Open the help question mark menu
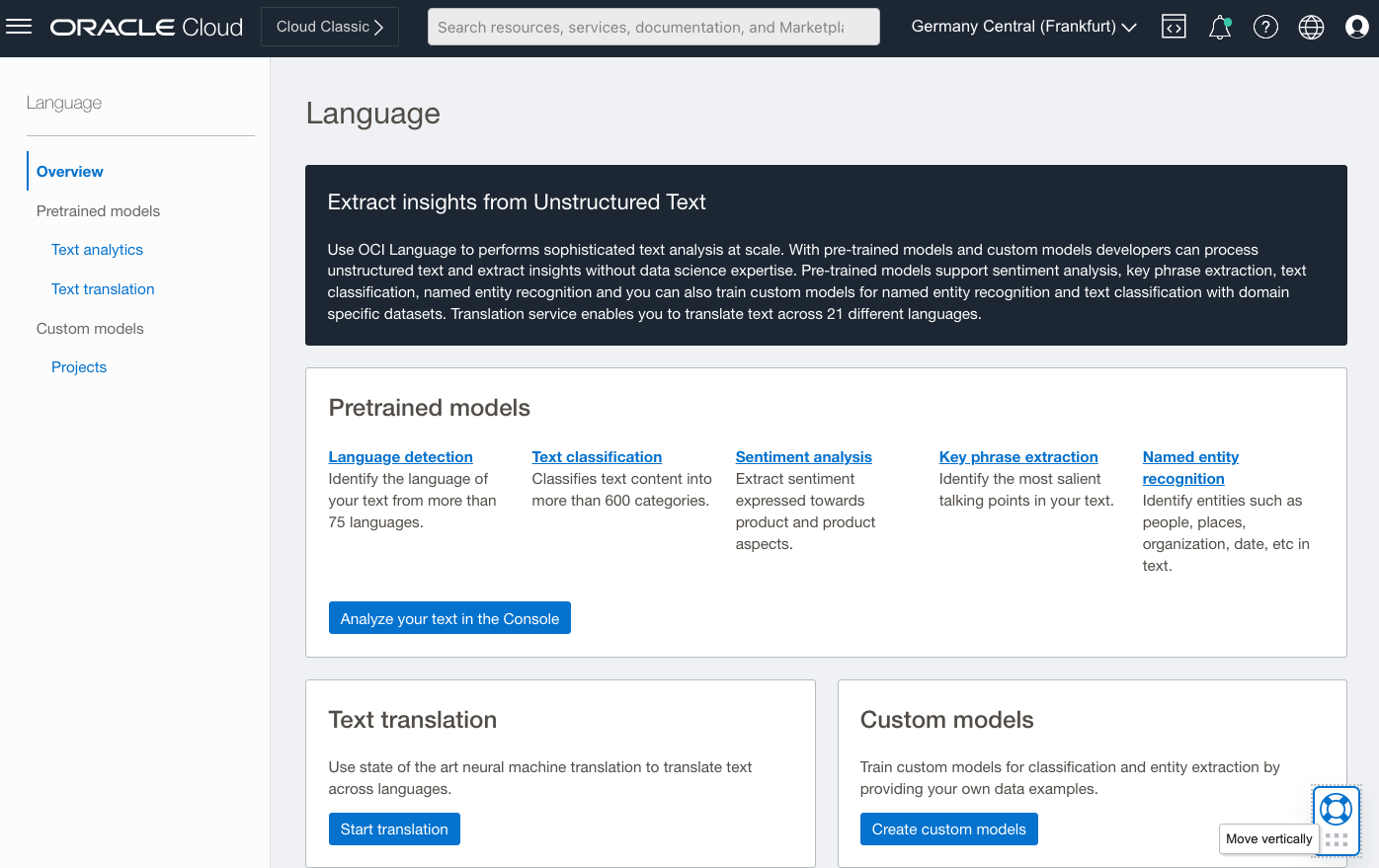 1265,27
